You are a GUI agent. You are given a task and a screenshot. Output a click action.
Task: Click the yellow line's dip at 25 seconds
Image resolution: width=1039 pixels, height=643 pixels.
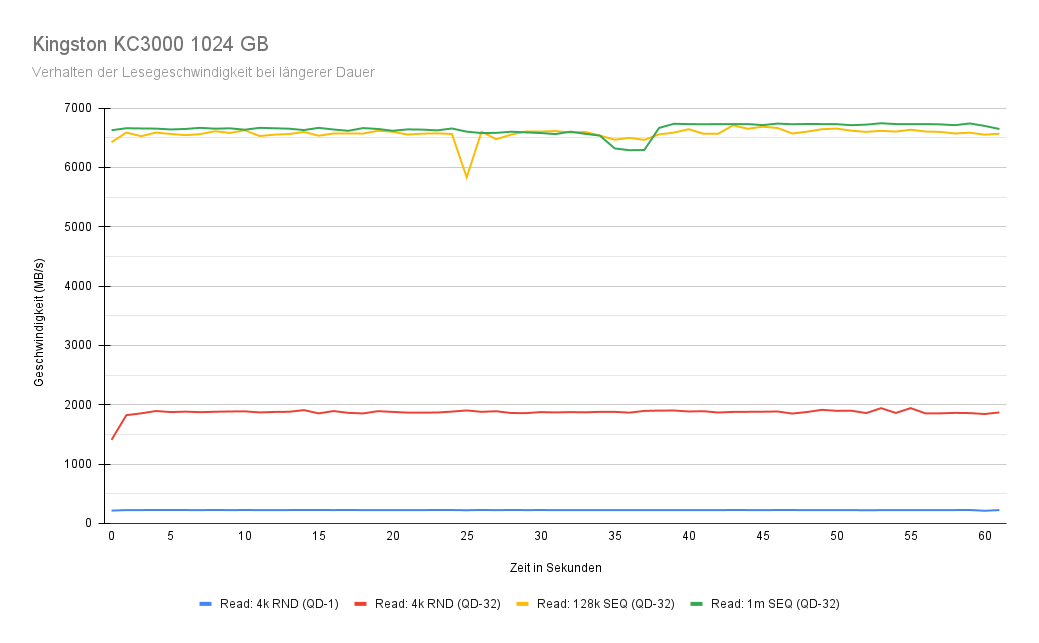466,178
